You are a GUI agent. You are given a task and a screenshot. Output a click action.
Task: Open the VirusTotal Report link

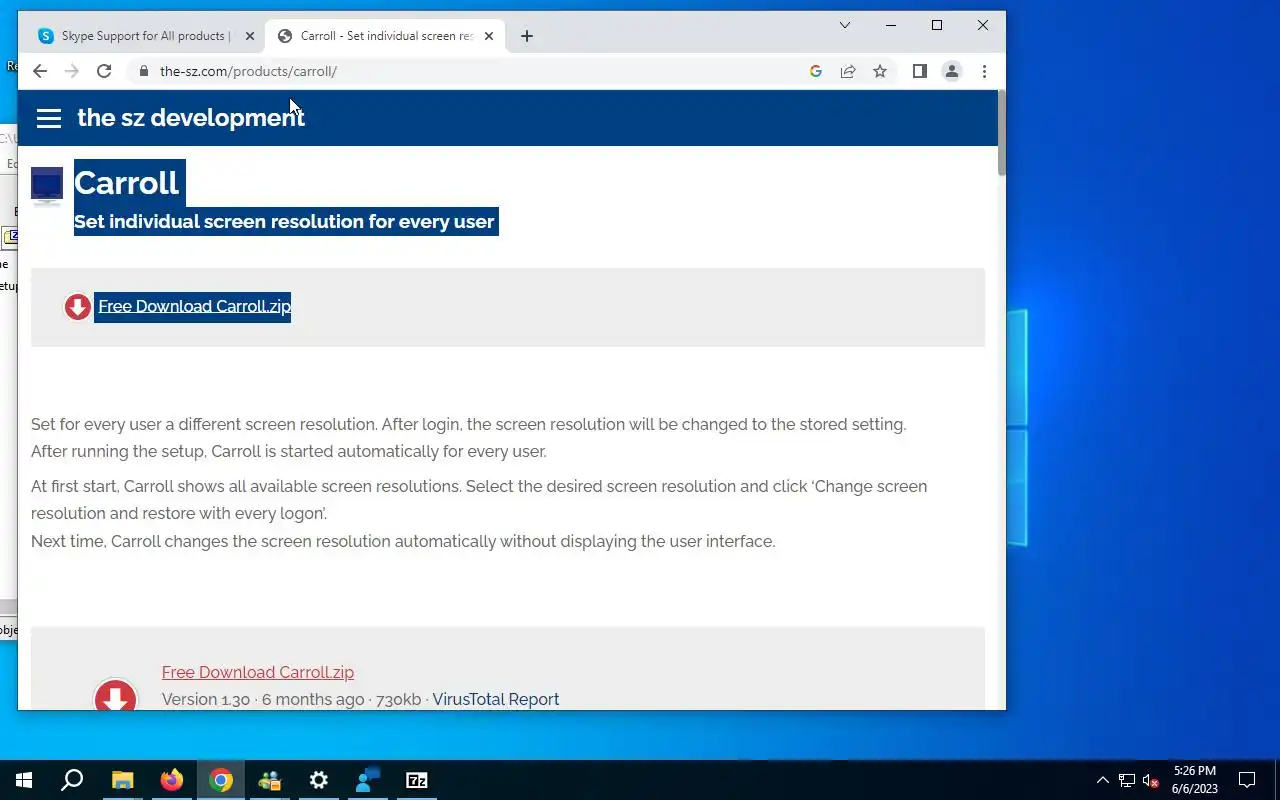496,699
